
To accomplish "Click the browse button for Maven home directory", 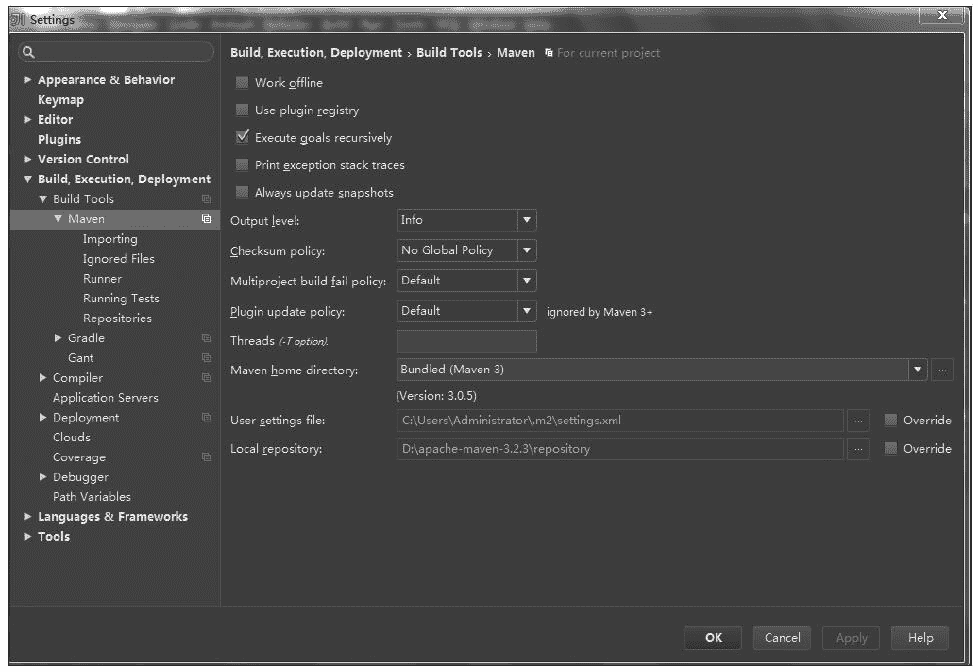I will [x=942, y=370].
